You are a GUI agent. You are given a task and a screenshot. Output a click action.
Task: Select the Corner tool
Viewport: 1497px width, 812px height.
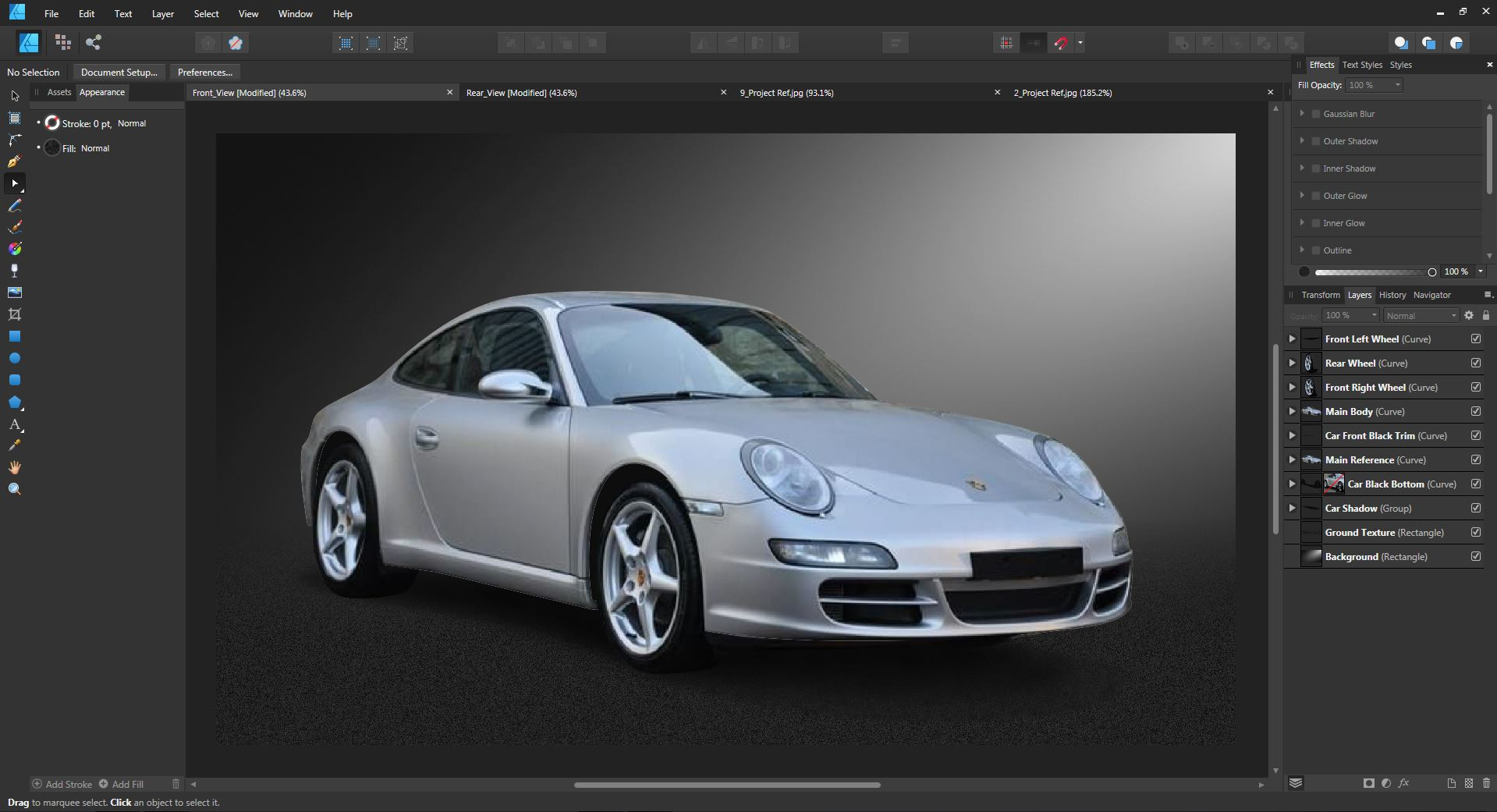pyautogui.click(x=15, y=140)
